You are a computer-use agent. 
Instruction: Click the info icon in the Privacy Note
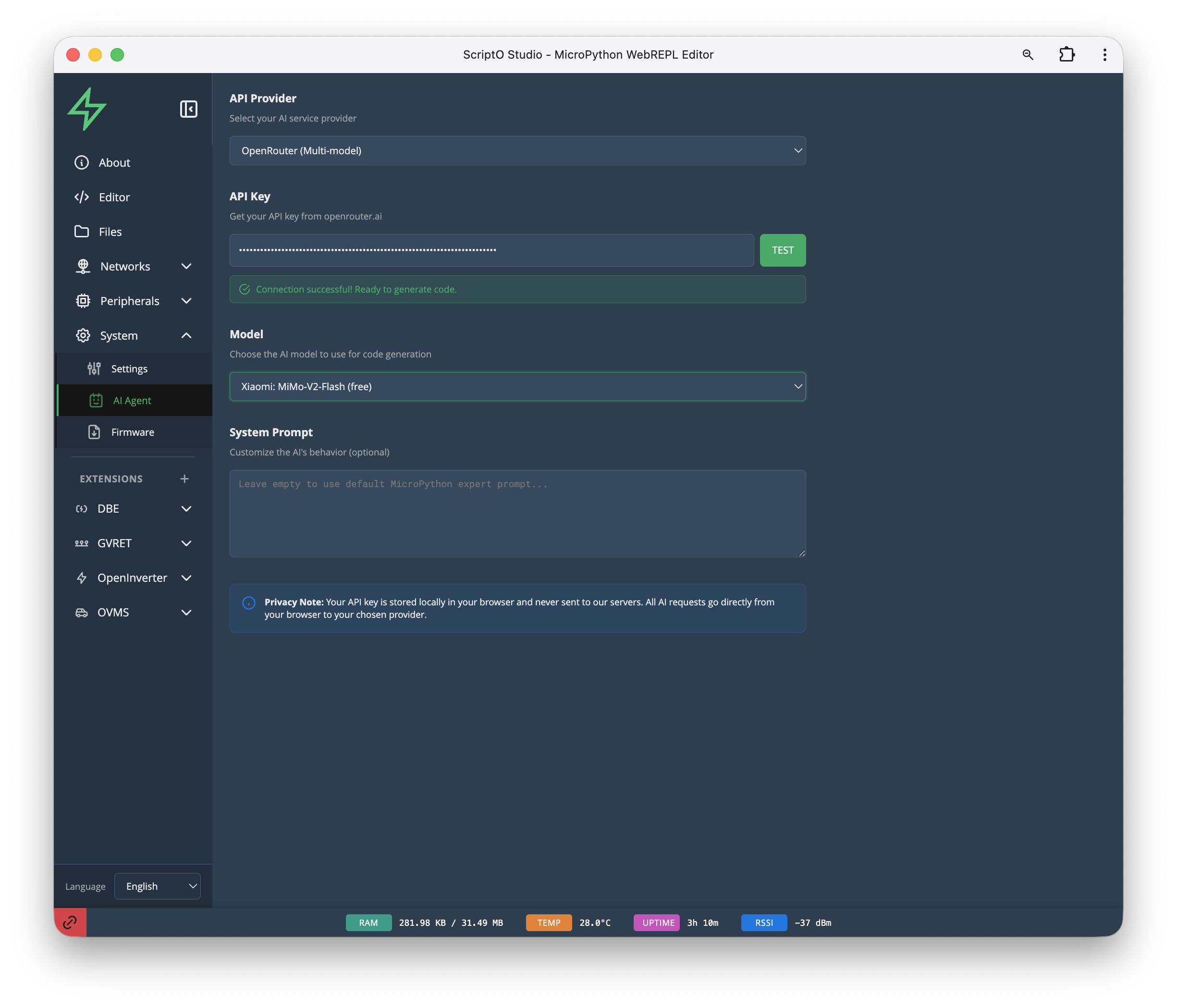[249, 603]
